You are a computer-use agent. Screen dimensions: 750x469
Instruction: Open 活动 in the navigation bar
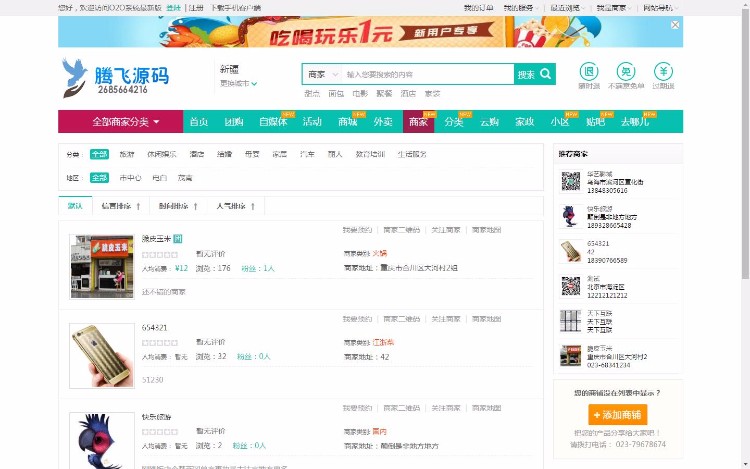tap(312, 121)
